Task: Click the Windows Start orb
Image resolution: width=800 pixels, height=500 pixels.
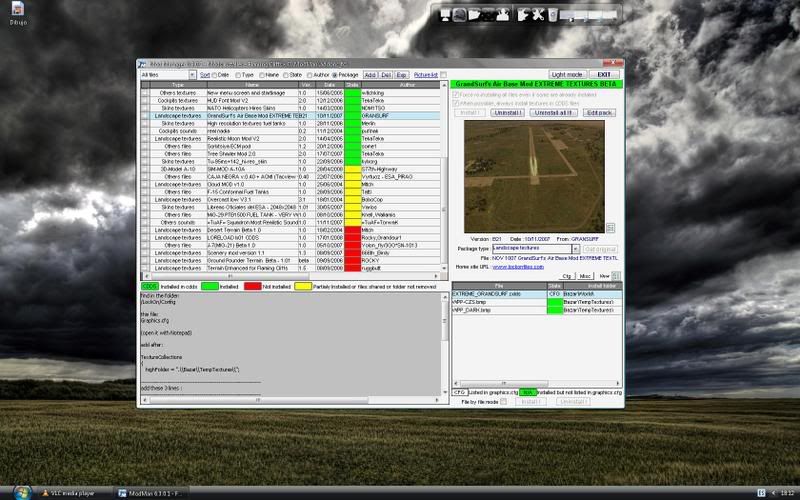Action: pyautogui.click(x=22, y=493)
